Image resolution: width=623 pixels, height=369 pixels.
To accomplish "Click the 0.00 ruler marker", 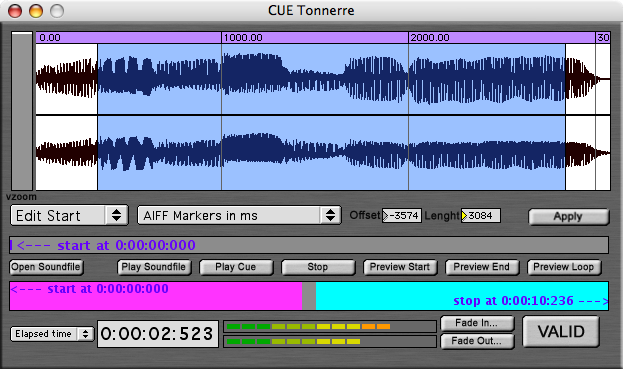I will 50,38.
